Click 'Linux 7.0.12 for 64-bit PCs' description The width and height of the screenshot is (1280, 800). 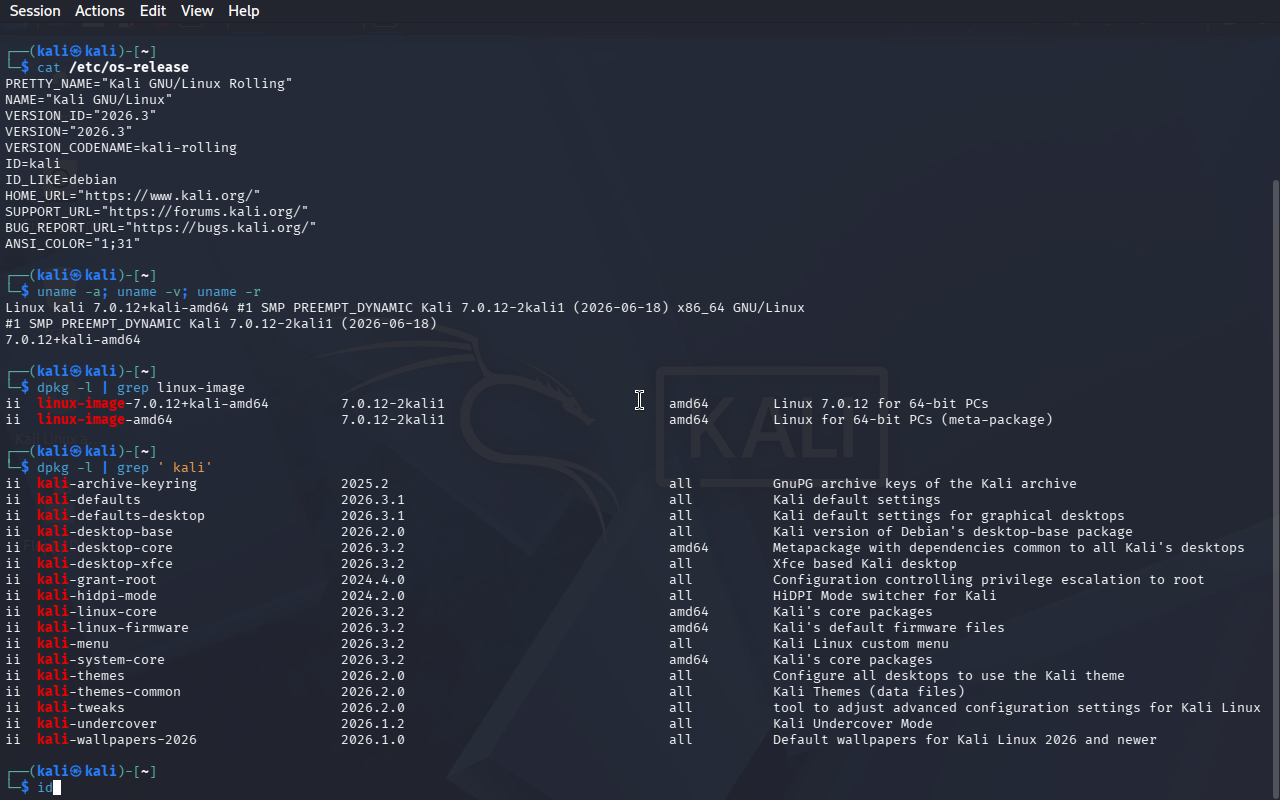[881, 404]
